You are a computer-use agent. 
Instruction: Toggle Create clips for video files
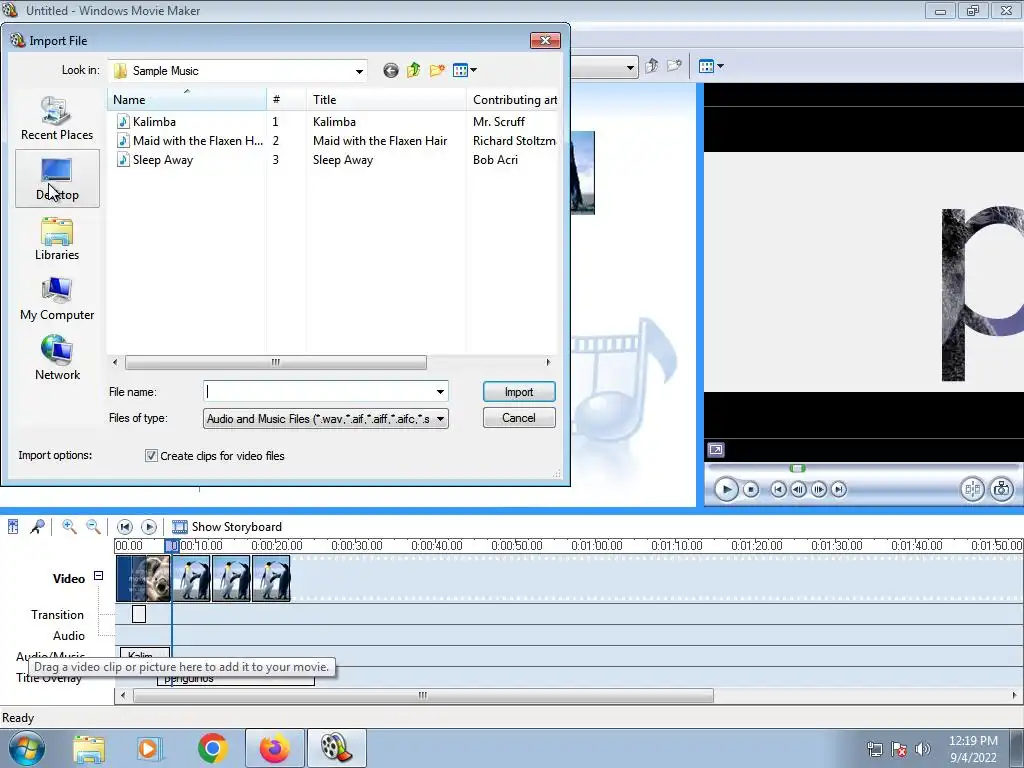click(151, 456)
